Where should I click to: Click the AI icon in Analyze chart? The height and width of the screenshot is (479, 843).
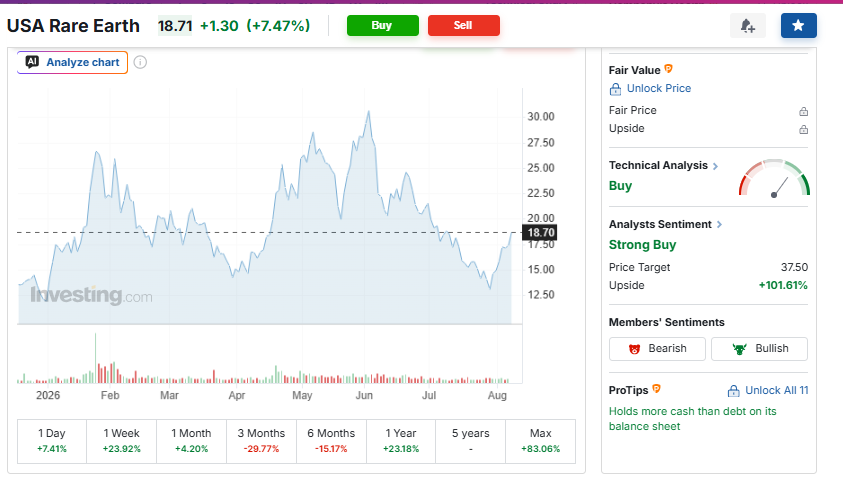tap(32, 62)
